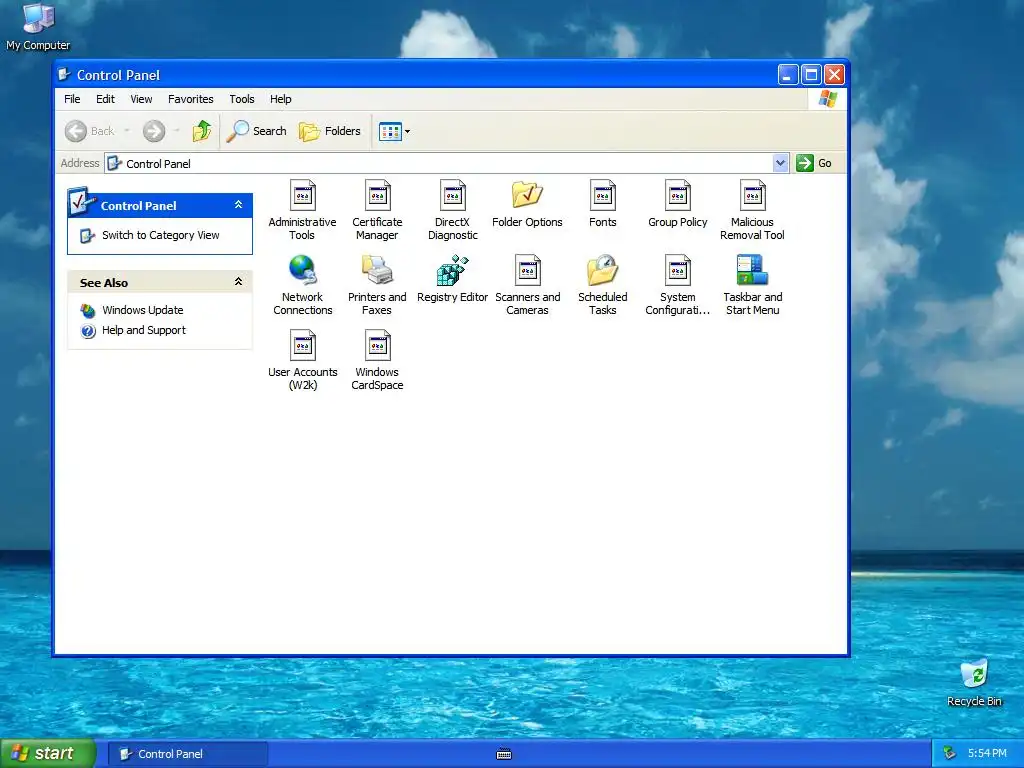The width and height of the screenshot is (1024, 768).
Task: Select My Computer desktop icon
Action: coord(38,27)
